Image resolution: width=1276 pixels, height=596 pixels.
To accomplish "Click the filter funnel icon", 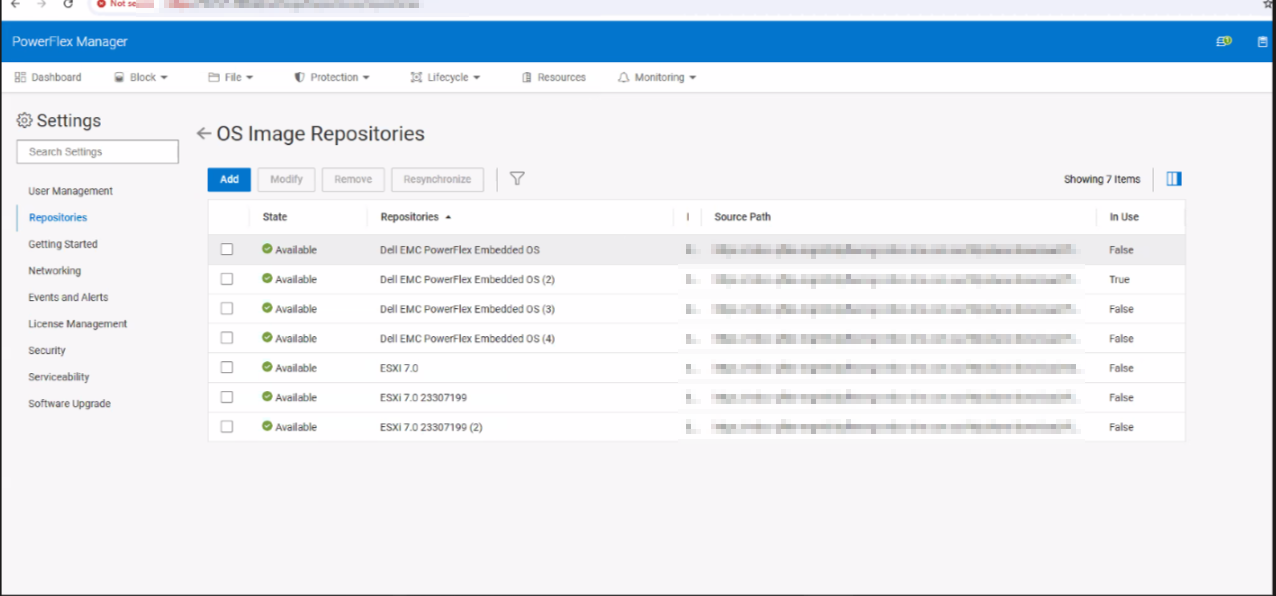I will [517, 179].
